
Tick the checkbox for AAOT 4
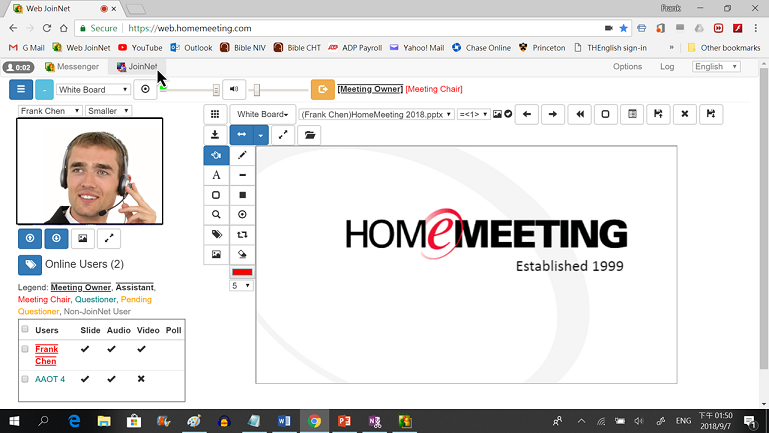[x=25, y=379]
